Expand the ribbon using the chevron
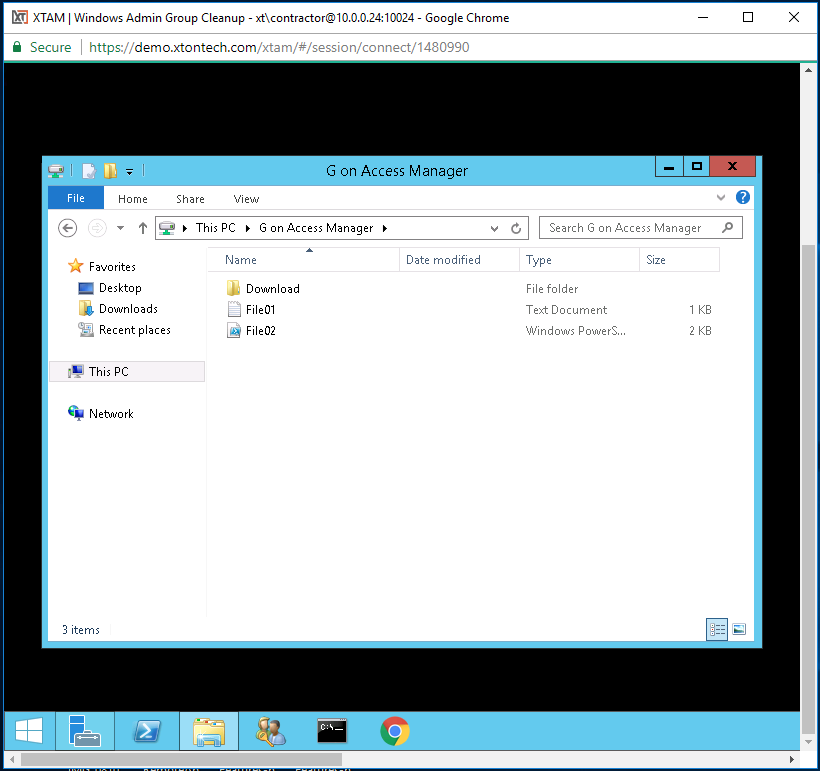Screen dimensions: 820x771 tap(722, 198)
